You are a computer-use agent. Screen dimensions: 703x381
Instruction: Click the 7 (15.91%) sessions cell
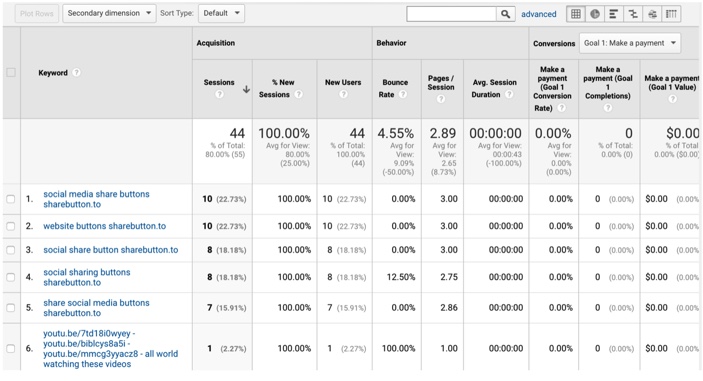coord(226,308)
